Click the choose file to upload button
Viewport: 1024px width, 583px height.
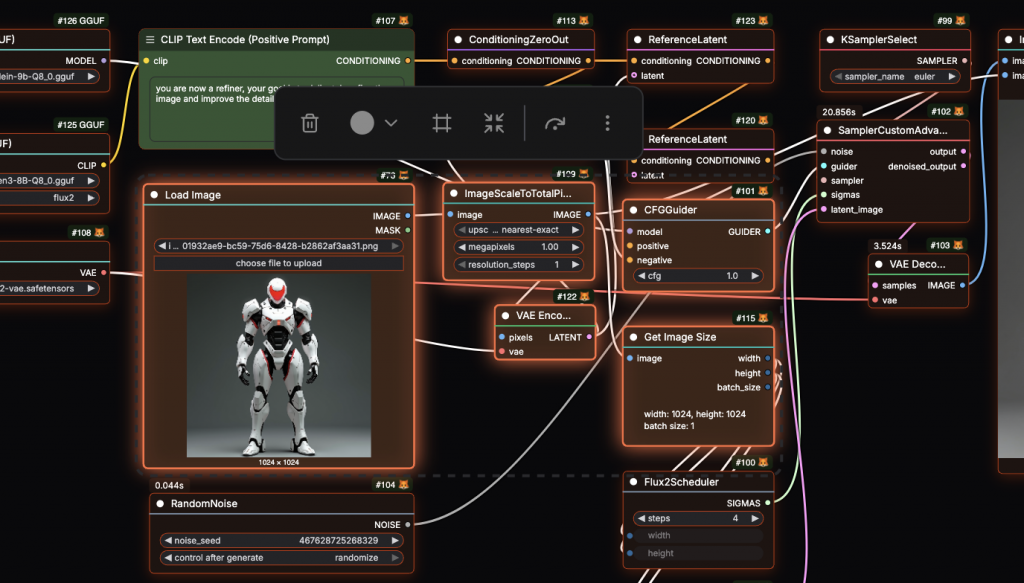[x=279, y=264]
